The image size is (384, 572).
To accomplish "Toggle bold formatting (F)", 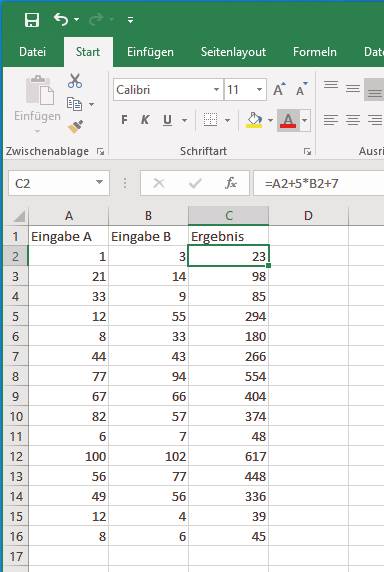I will click(x=124, y=120).
